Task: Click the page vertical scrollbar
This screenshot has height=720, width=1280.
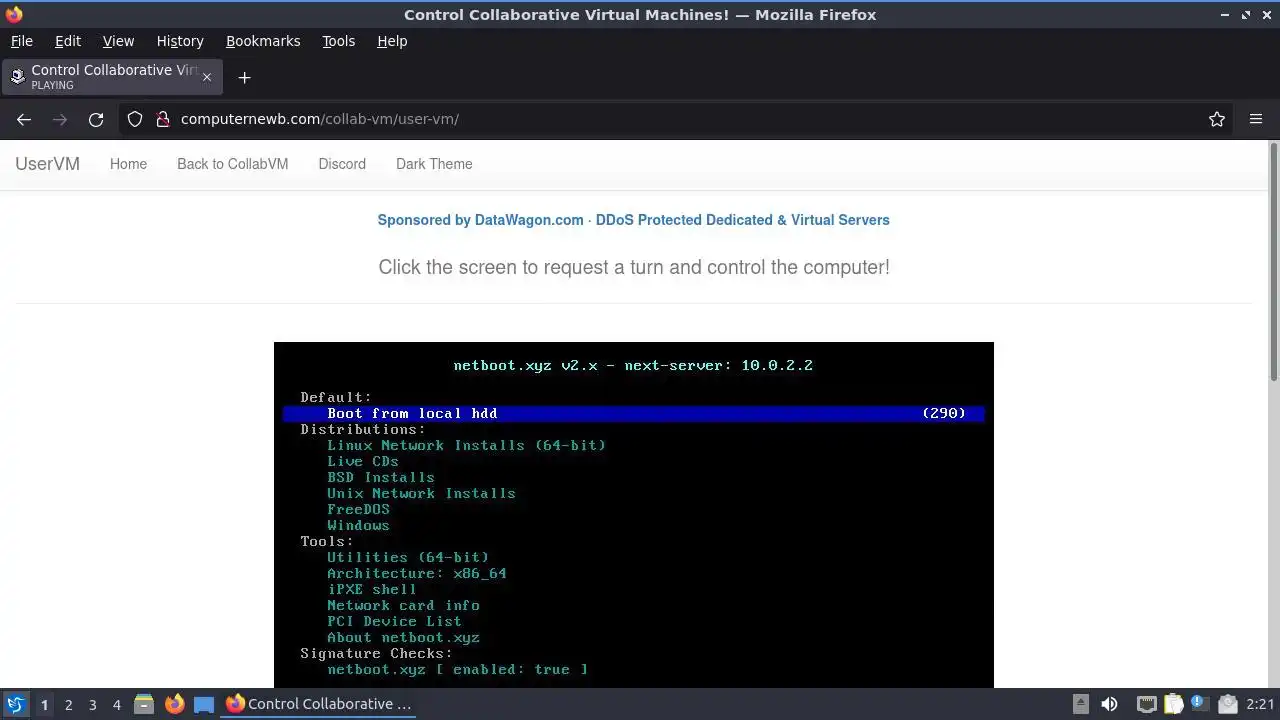Action: pyautogui.click(x=1274, y=262)
